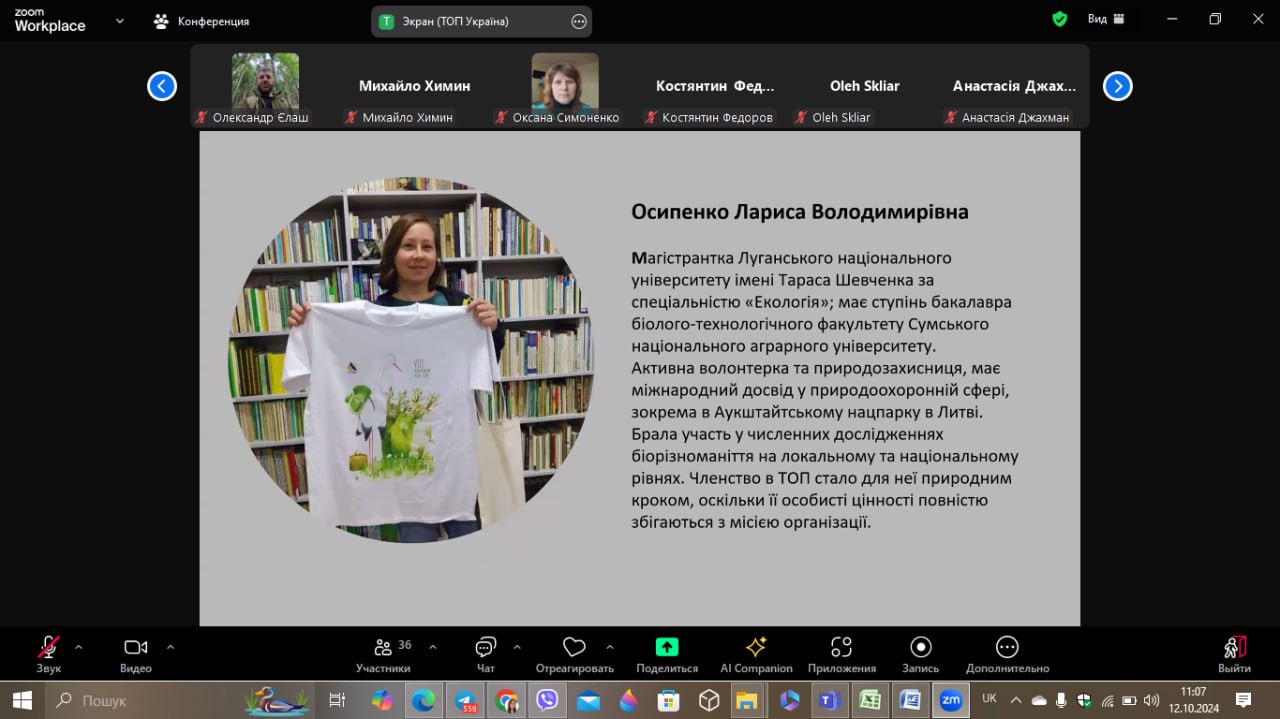The height and width of the screenshot is (719, 1280).
Task: Open the View (Вид) layout menu
Action: coord(1105,19)
